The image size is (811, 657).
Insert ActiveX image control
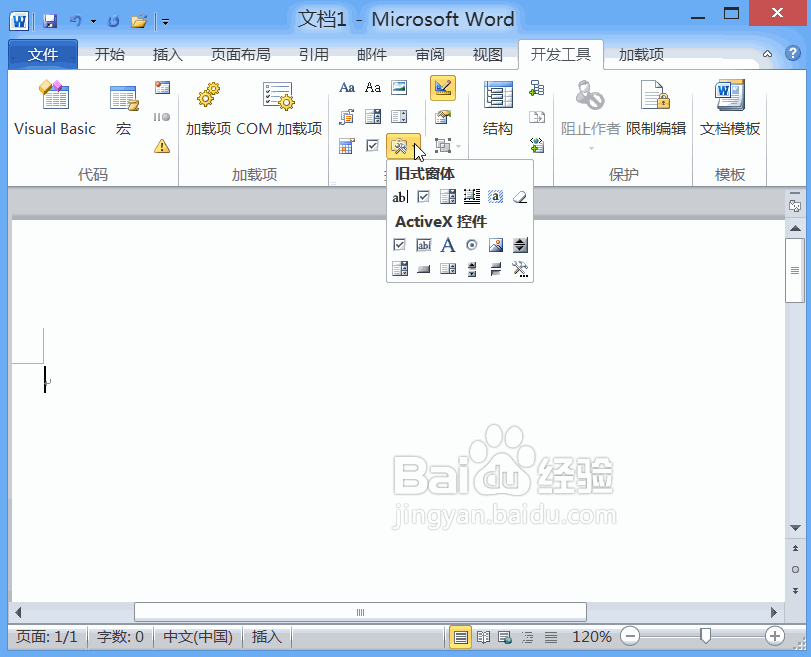point(495,245)
